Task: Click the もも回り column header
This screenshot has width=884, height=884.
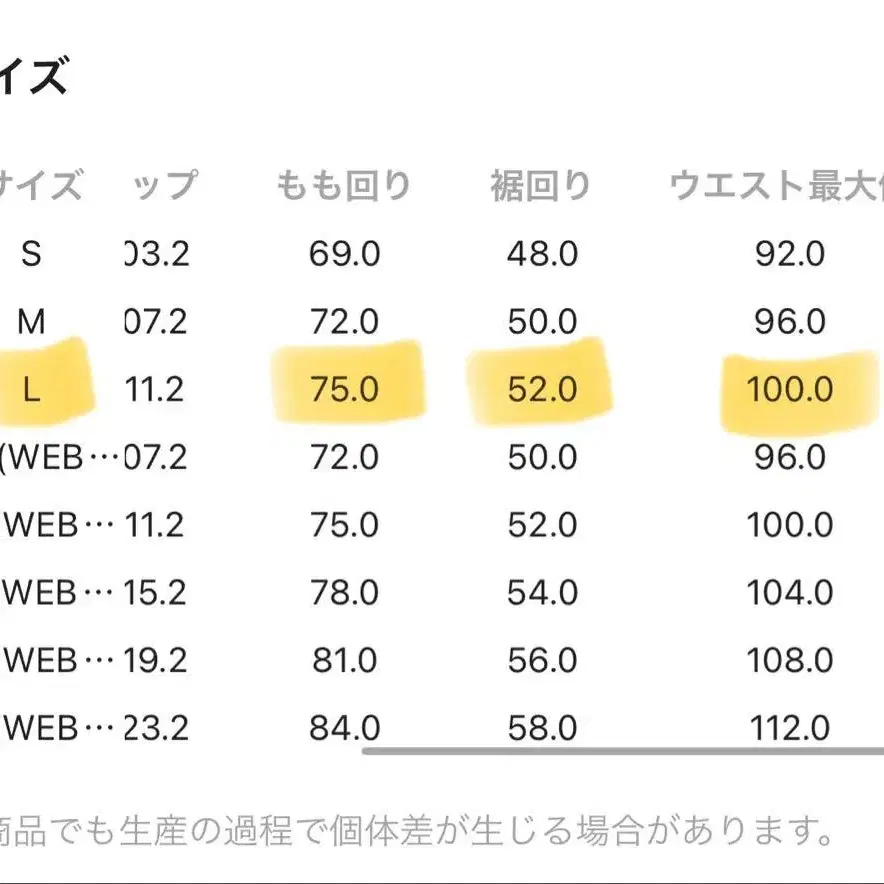Action: pos(343,186)
